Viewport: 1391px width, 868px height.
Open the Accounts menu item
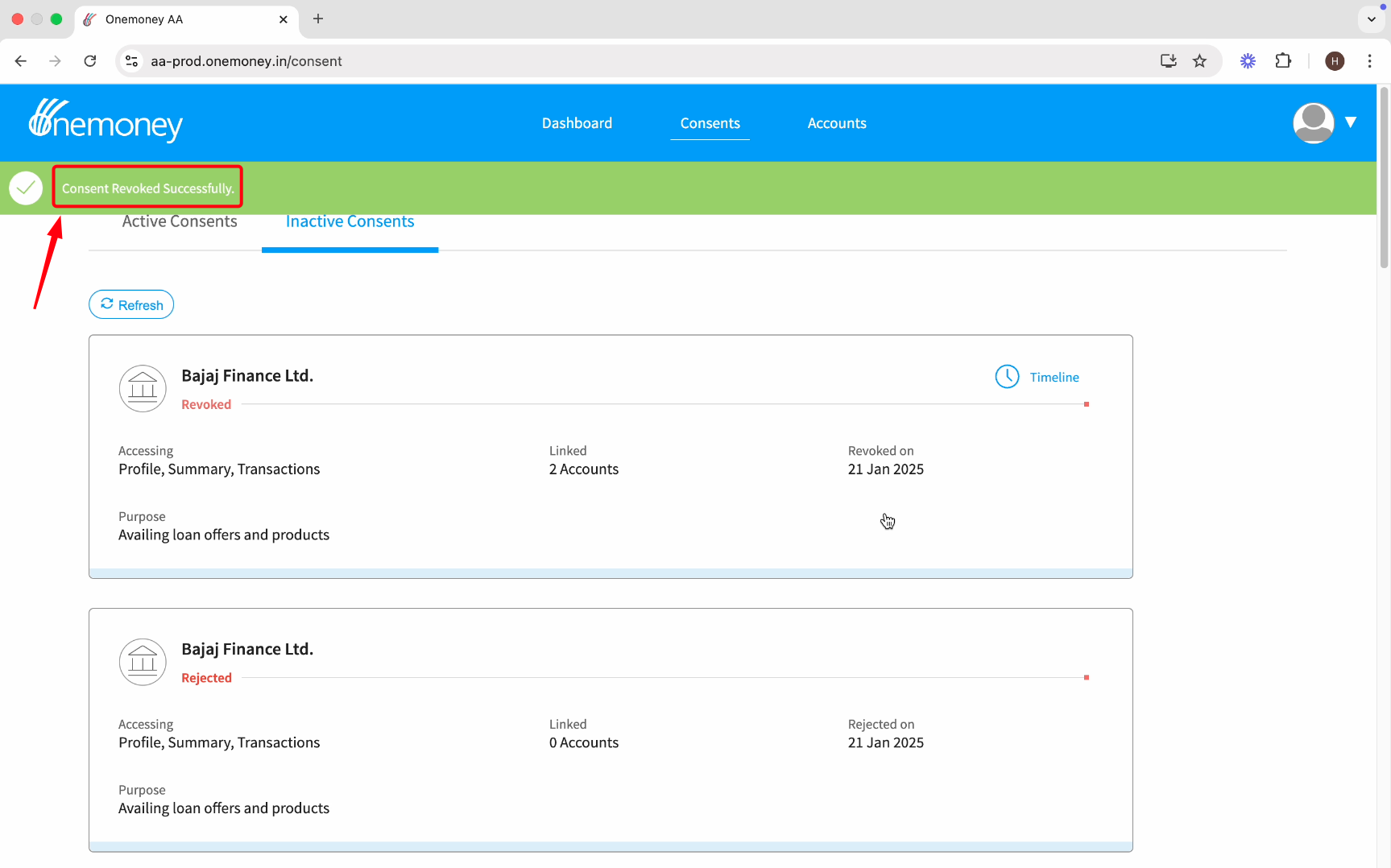point(837,123)
